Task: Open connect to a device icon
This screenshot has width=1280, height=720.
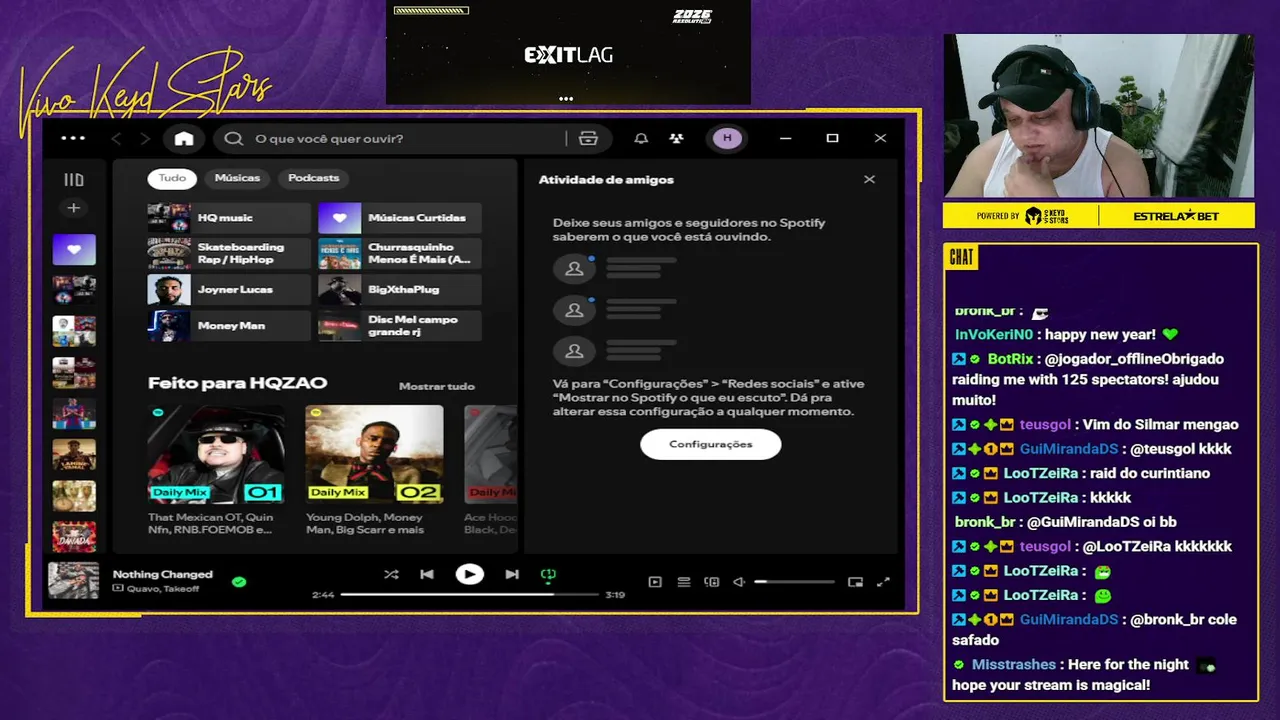Action: coord(712,581)
